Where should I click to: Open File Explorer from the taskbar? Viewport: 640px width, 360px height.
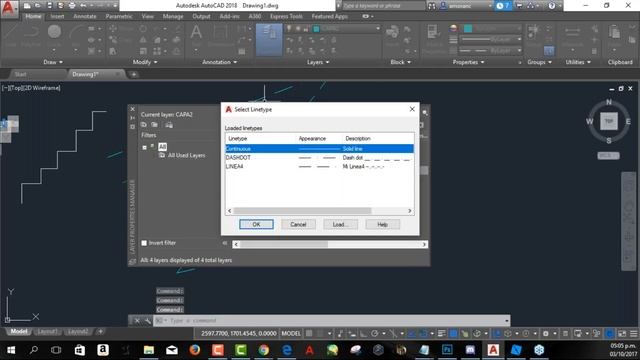[x=149, y=350]
